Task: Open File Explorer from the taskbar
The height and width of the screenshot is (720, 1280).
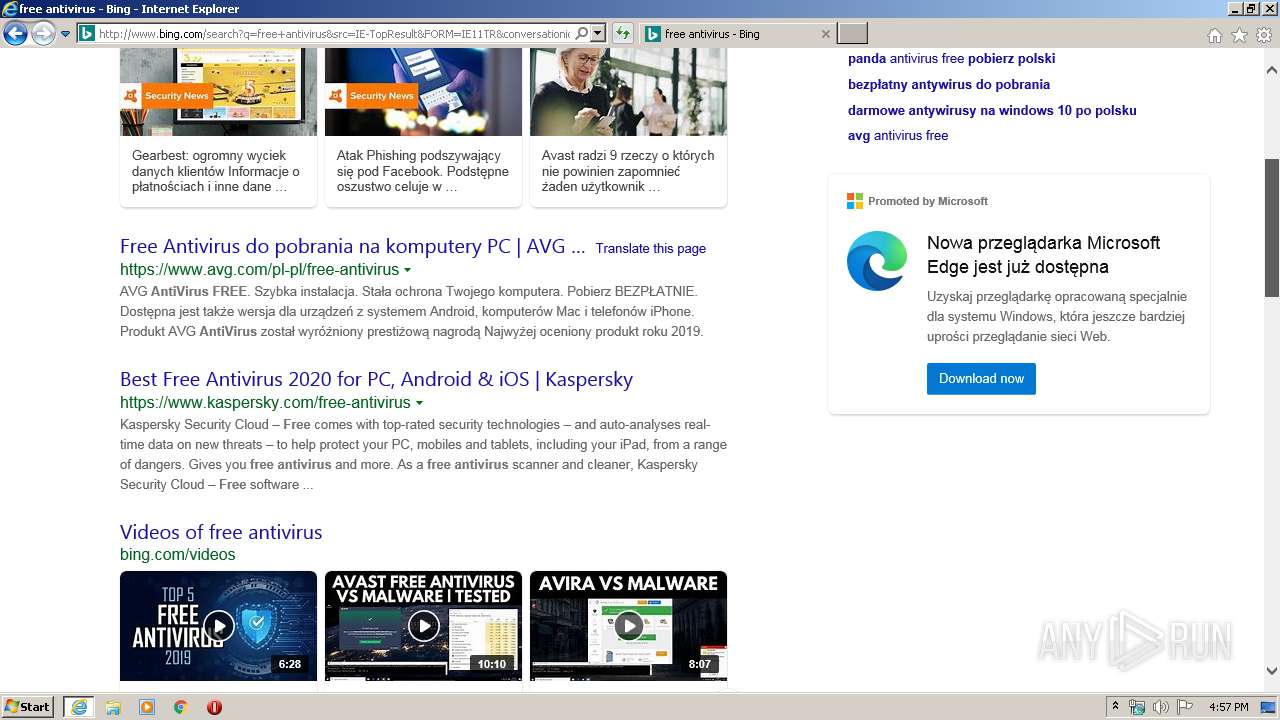Action: coord(113,707)
